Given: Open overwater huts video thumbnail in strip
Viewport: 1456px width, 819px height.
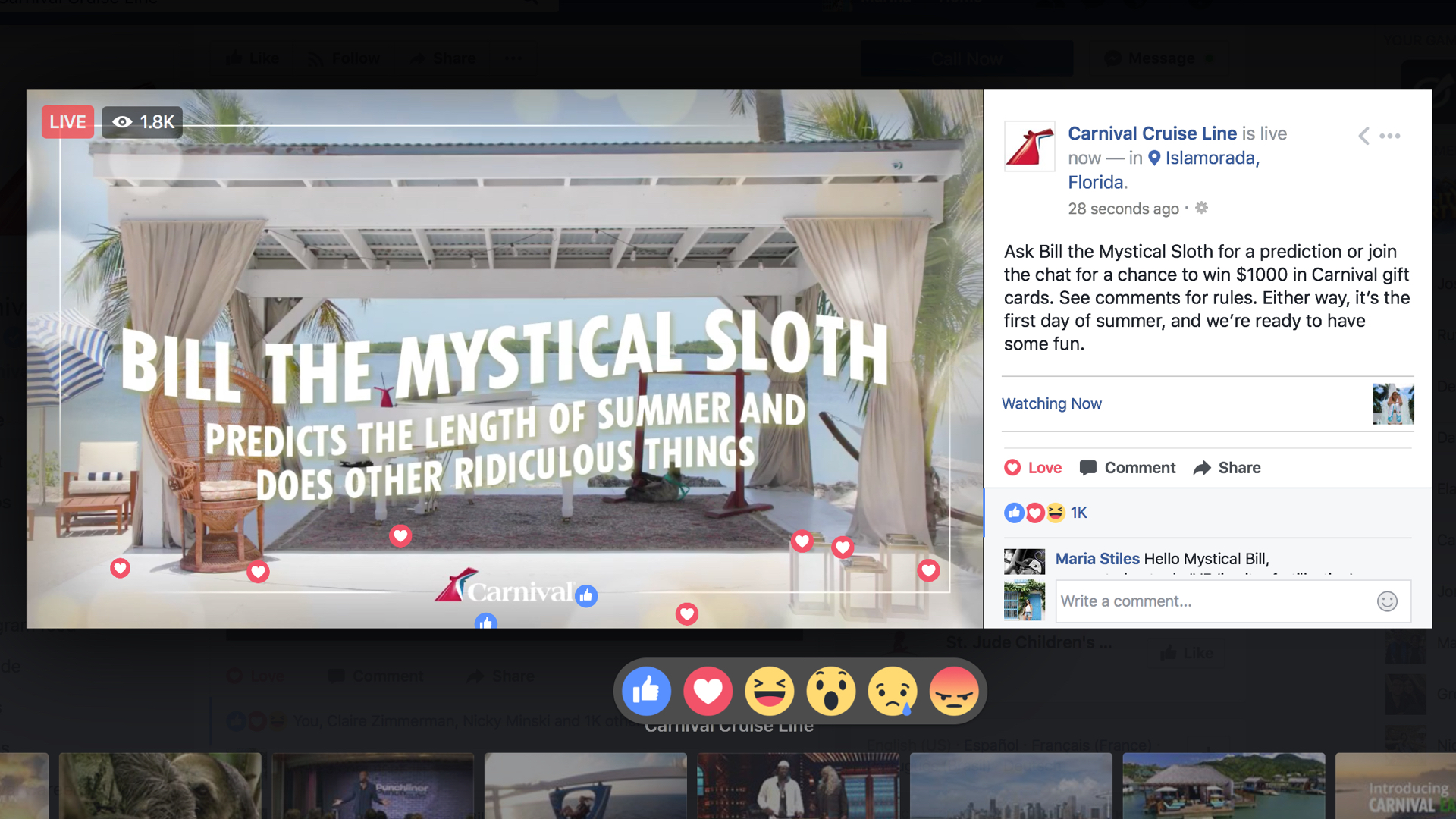Looking at the screenshot, I should pos(1224,786).
